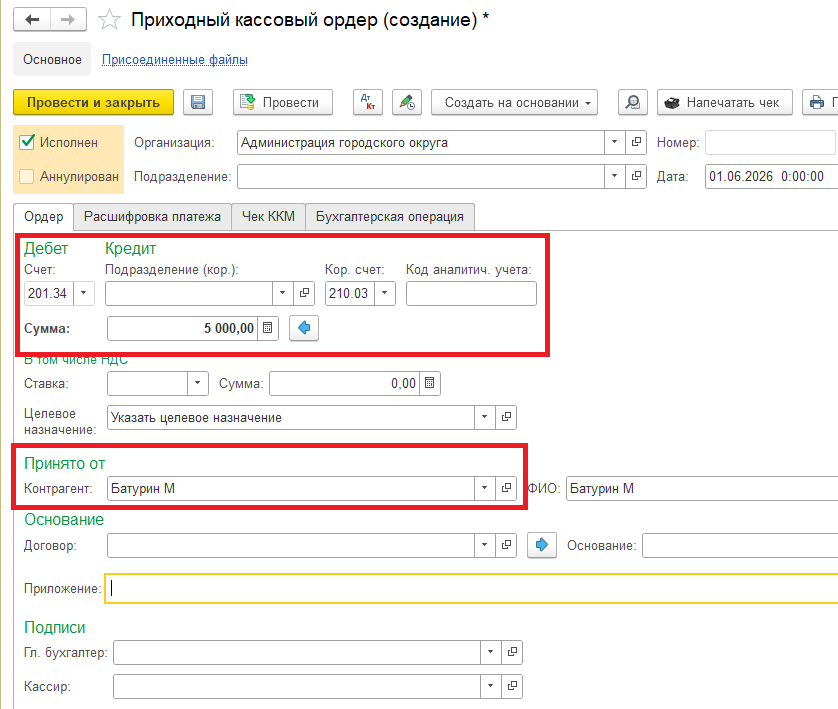Click Напечатать чек button
This screenshot has height=709, width=838.
click(725, 102)
